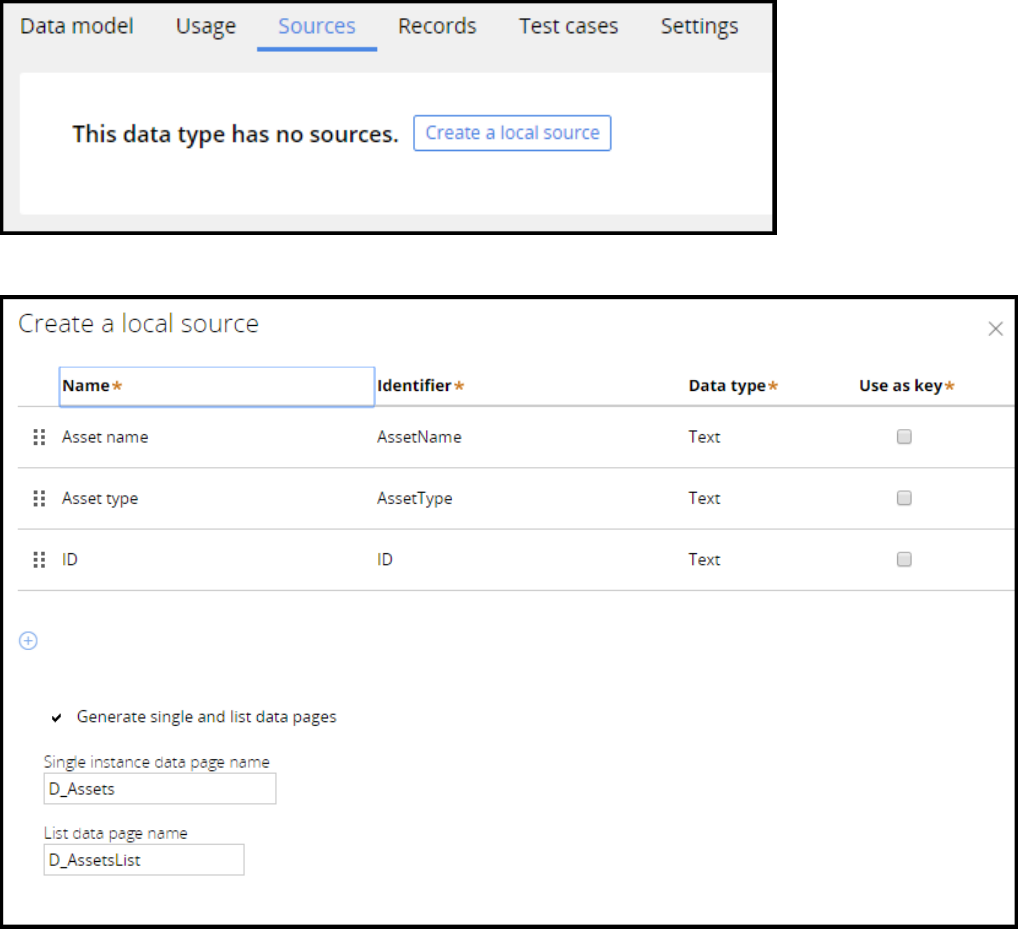Click the Single instance data page name field
The height and width of the screenshot is (929, 1018).
(160, 789)
